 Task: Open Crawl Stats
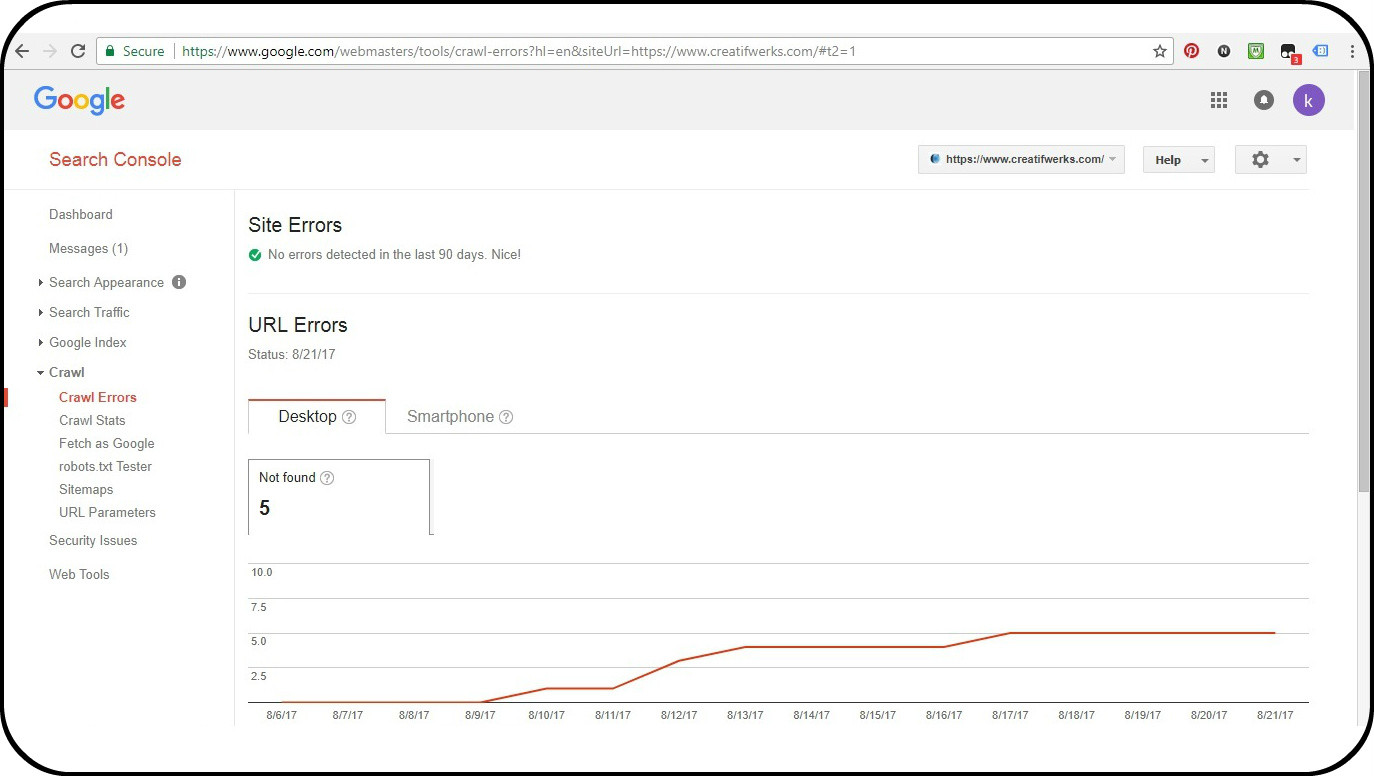(x=92, y=421)
